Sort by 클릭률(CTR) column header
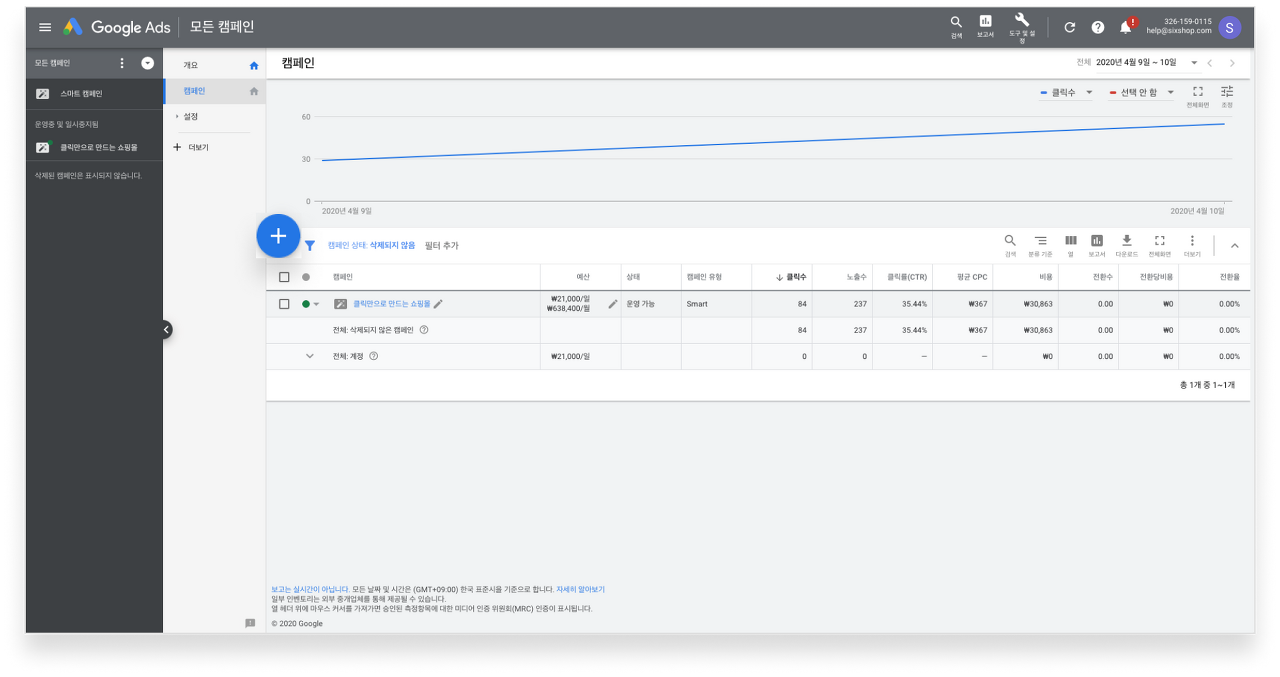This screenshot has height=677, width=1280. click(x=907, y=277)
